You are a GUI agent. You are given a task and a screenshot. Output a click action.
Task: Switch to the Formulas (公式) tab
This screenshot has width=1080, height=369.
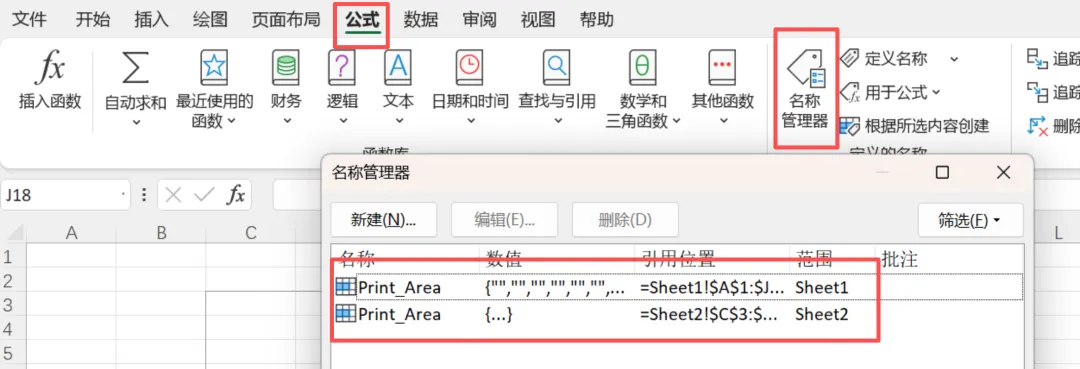click(362, 20)
